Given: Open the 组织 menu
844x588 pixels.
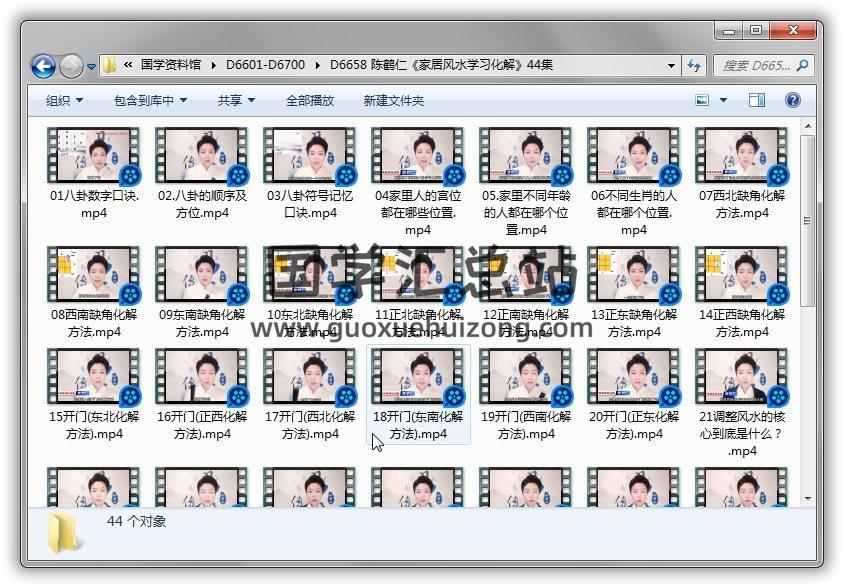Looking at the screenshot, I should (x=64, y=100).
